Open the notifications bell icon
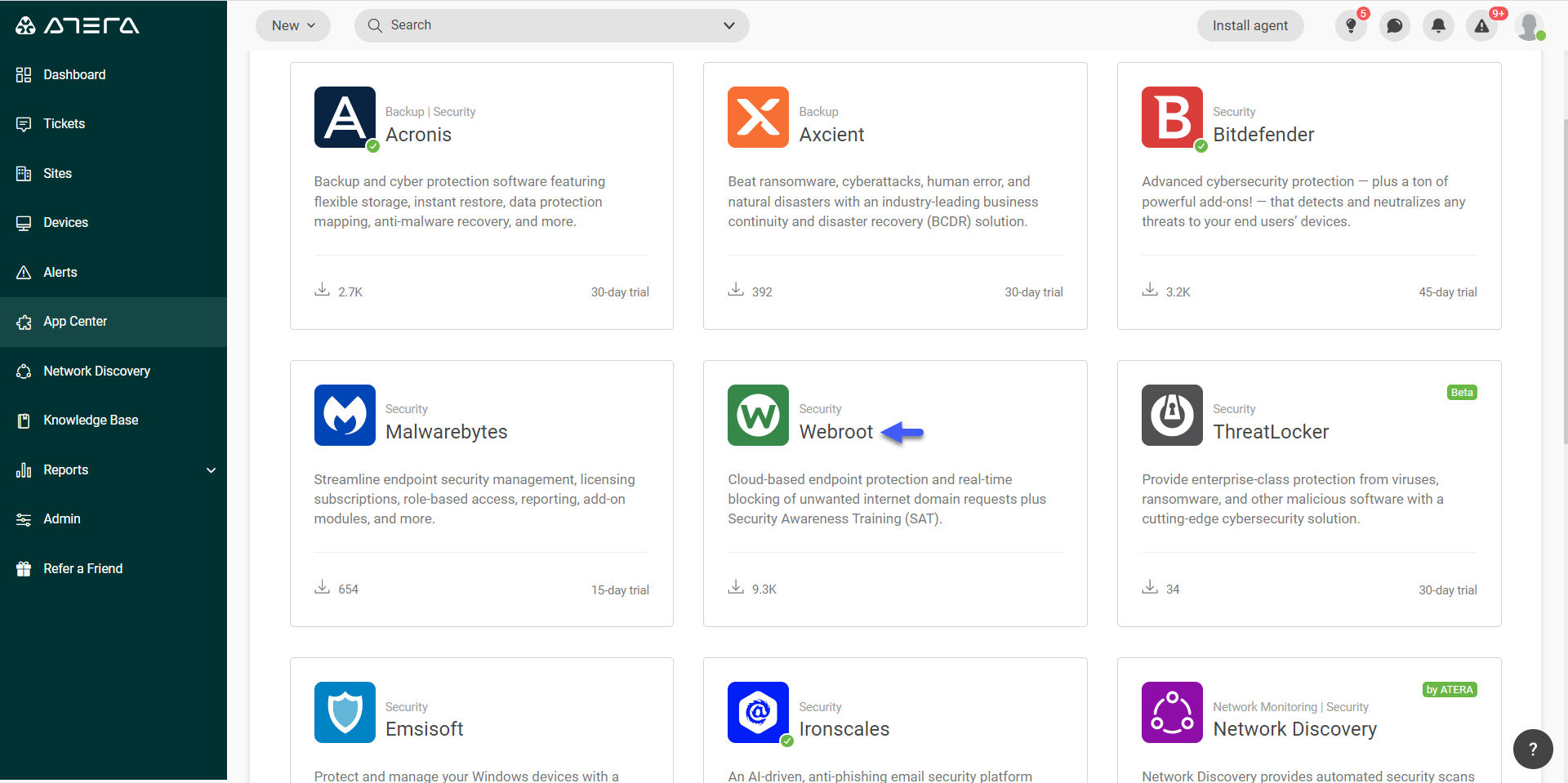Image resolution: width=1568 pixels, height=783 pixels. [x=1438, y=25]
